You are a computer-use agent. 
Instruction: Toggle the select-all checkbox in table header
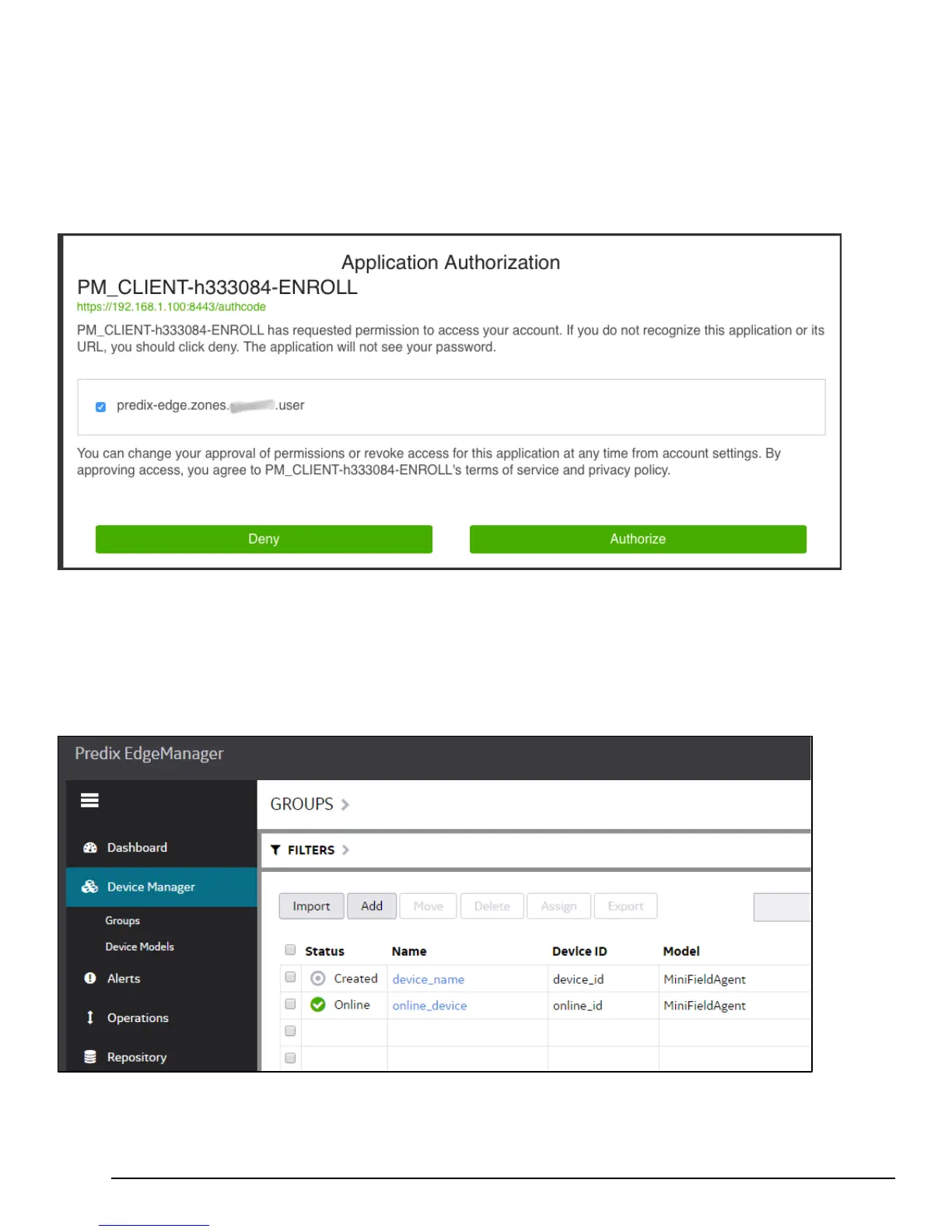click(290, 950)
